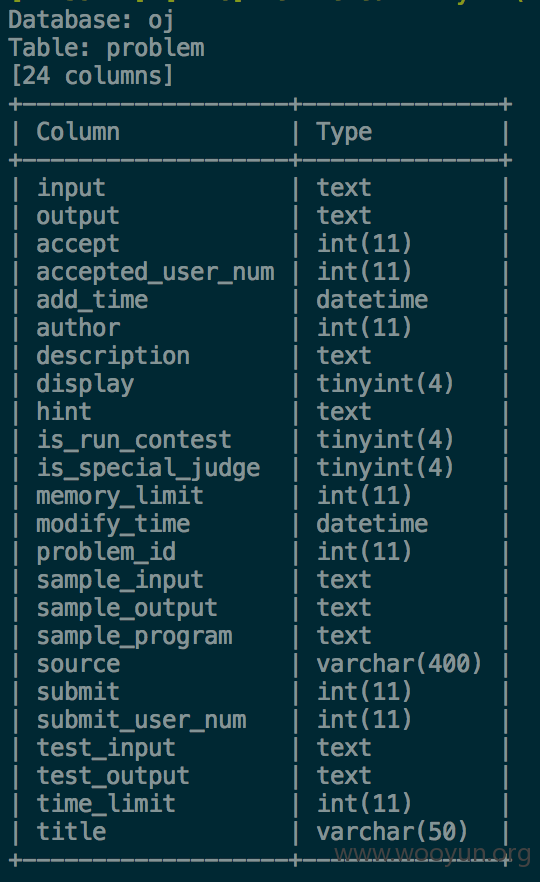Click the 'memory_limit' column name
This screenshot has height=882, width=540.
tap(120, 497)
